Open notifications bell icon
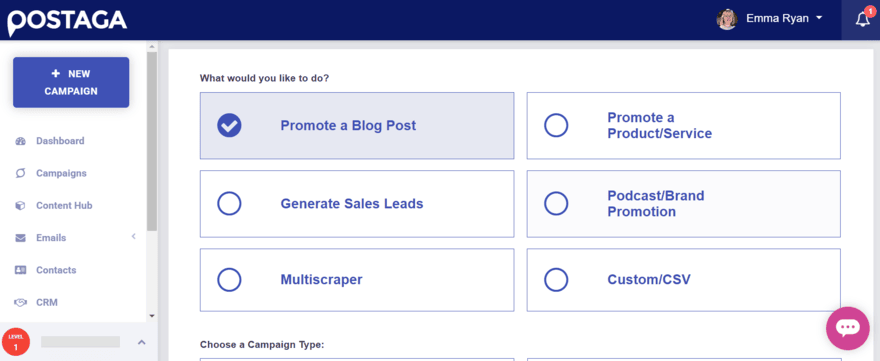 [x=863, y=20]
